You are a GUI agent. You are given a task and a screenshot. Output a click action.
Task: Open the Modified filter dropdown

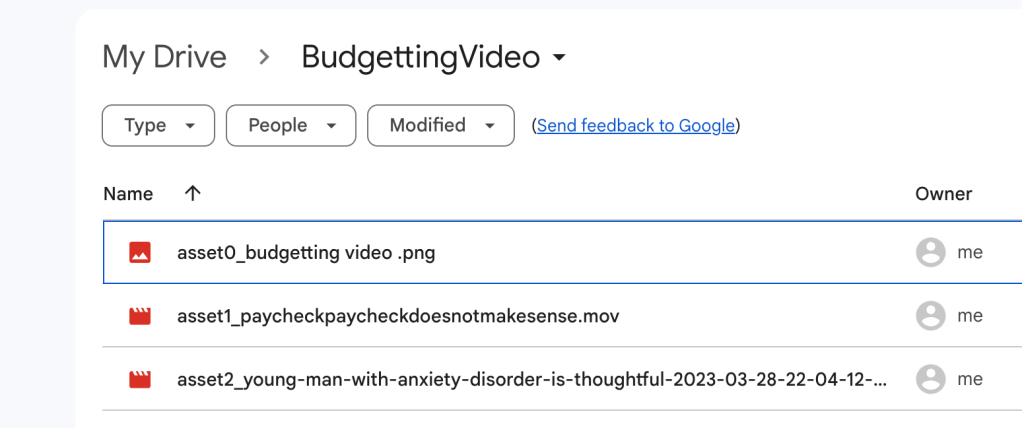coord(441,125)
